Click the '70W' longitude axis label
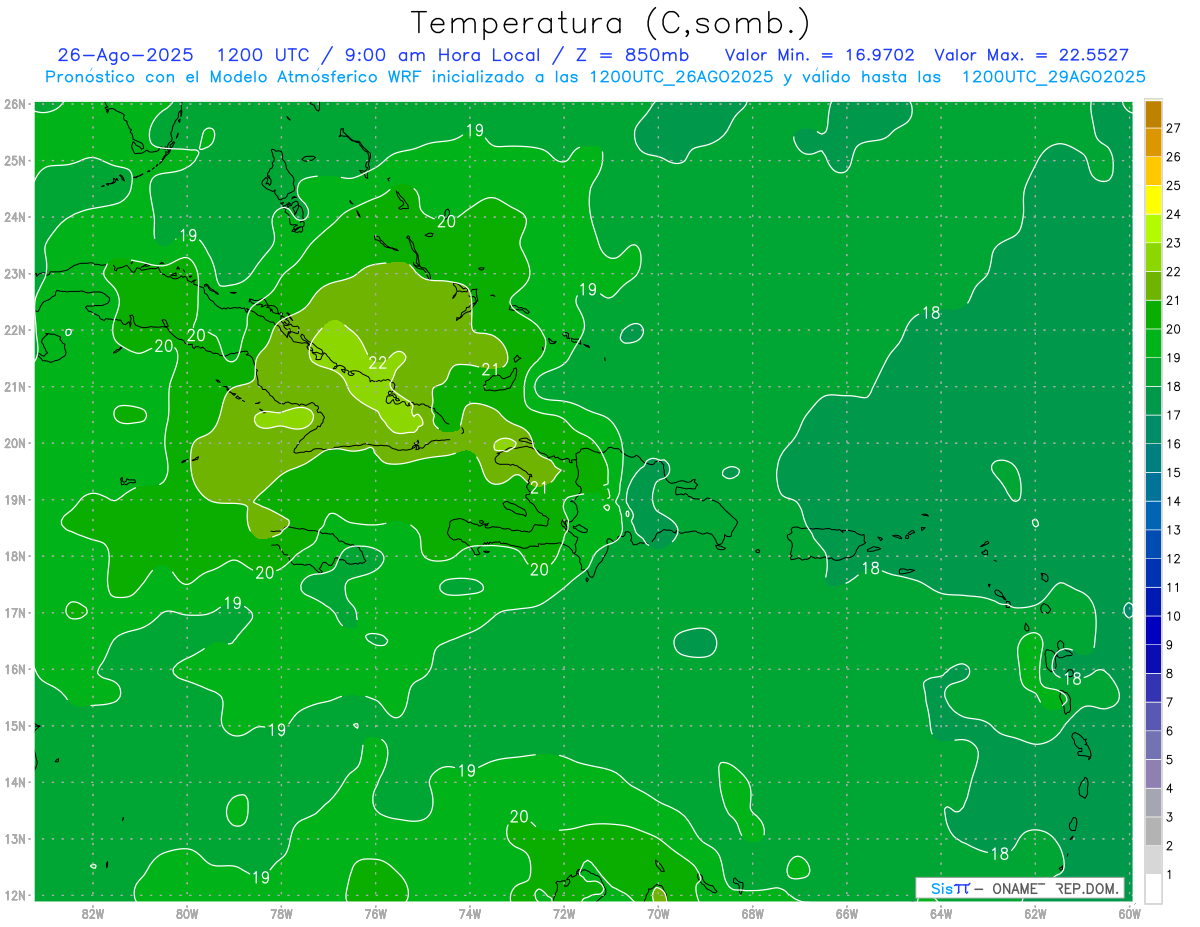 658,912
